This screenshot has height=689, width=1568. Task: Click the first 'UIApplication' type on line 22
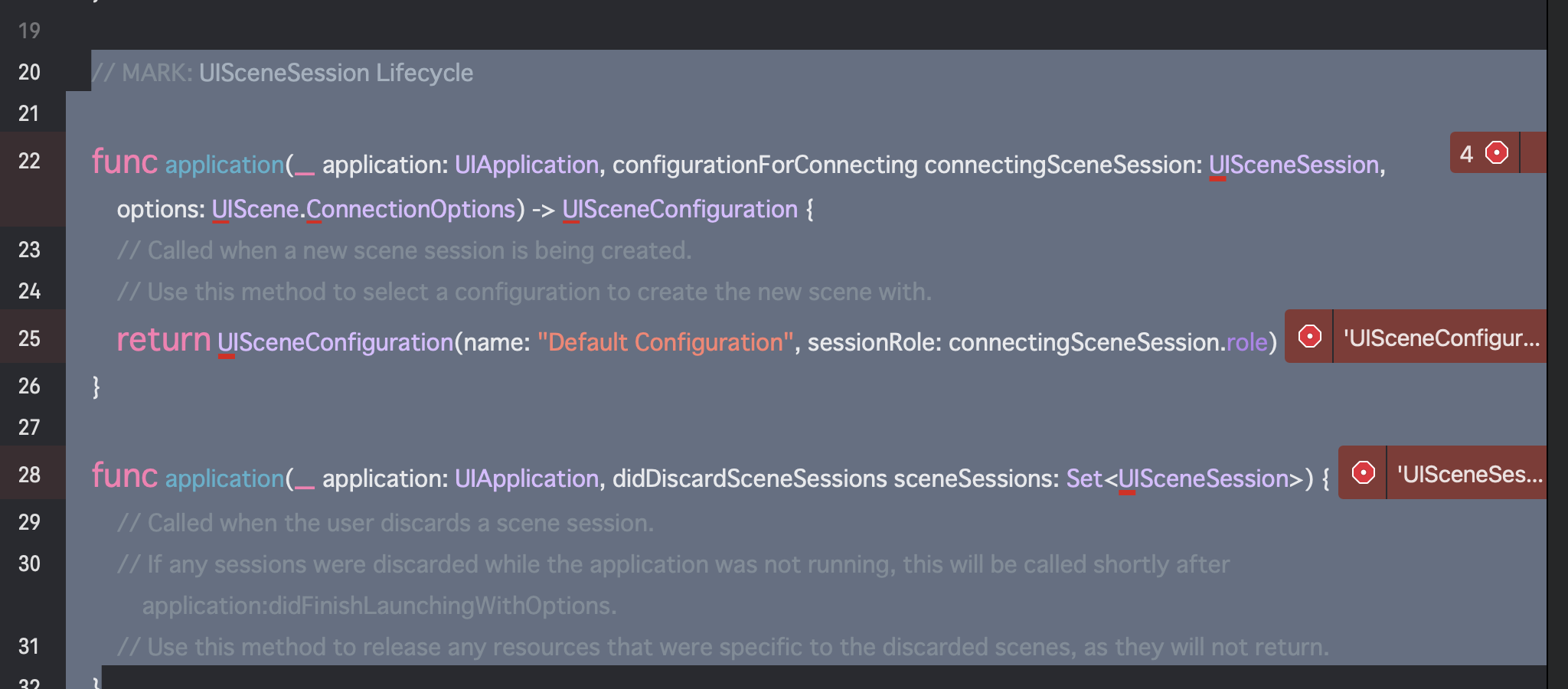[527, 165]
